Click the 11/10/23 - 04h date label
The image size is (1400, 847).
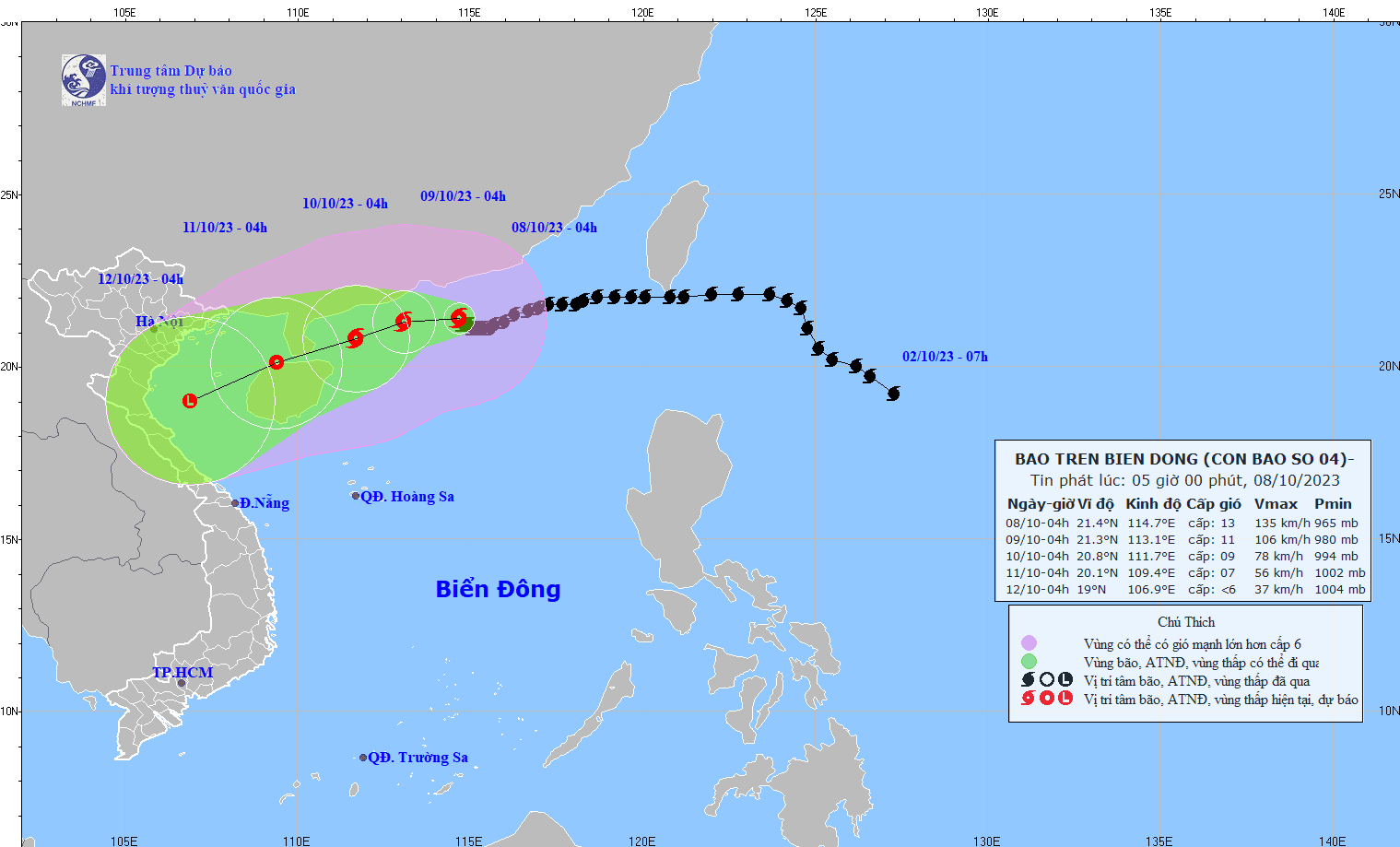point(225,228)
